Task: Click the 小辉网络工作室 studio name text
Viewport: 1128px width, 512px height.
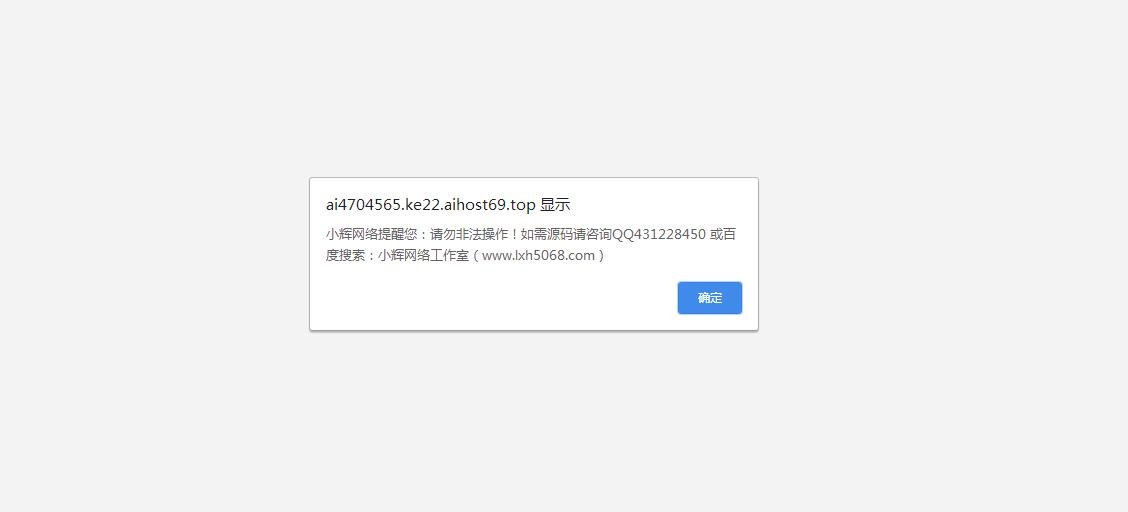Action: tap(424, 255)
